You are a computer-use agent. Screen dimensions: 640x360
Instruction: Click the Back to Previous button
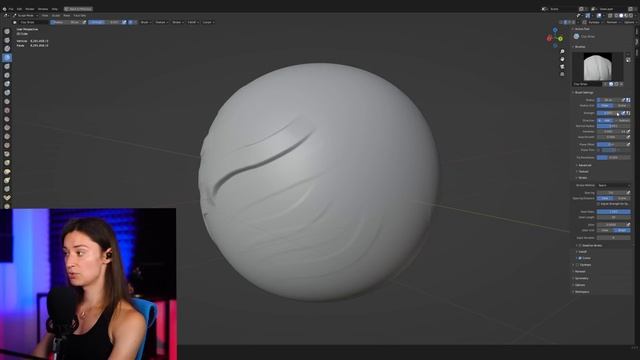78,9
